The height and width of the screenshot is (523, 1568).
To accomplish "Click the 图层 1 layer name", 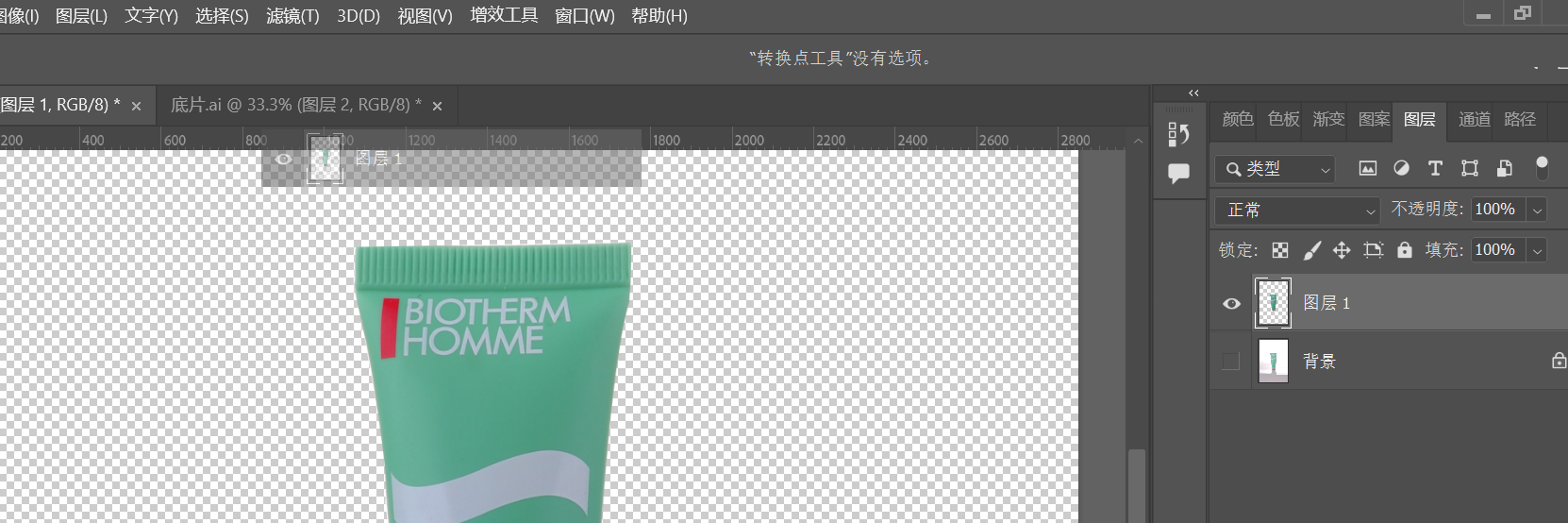I will [1326, 303].
